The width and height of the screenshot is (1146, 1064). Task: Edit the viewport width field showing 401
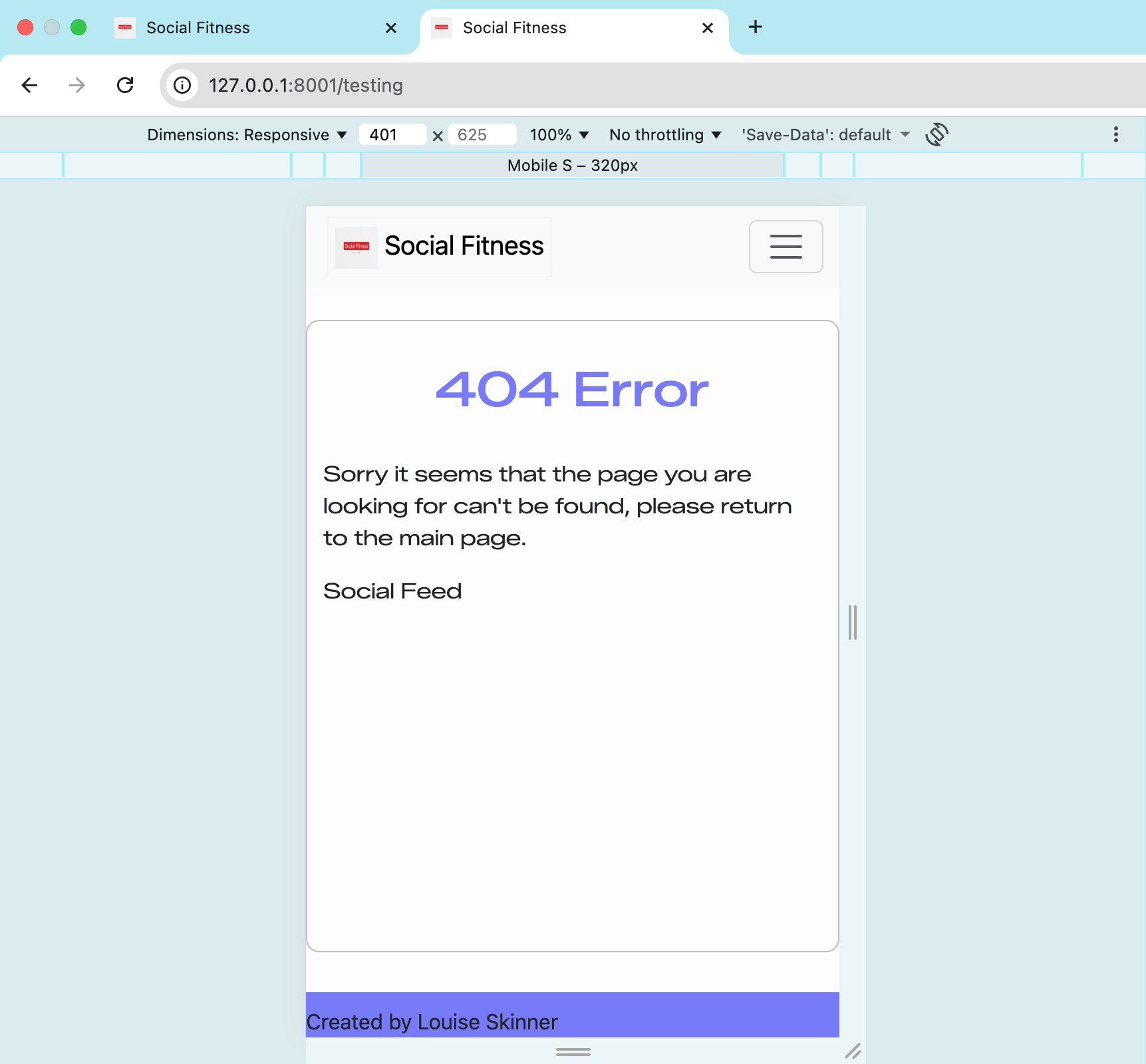point(392,134)
